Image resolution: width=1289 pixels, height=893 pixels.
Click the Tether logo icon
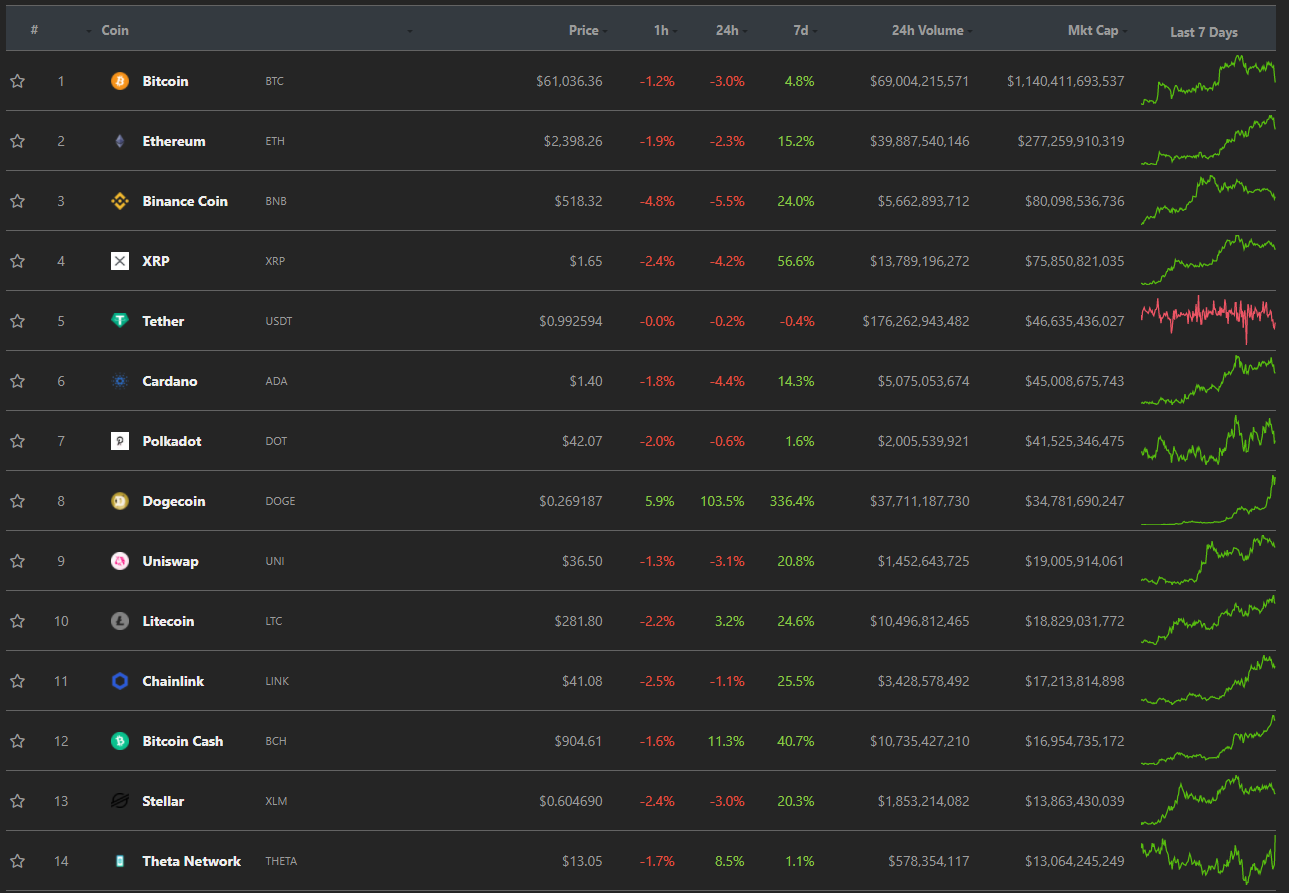point(120,321)
